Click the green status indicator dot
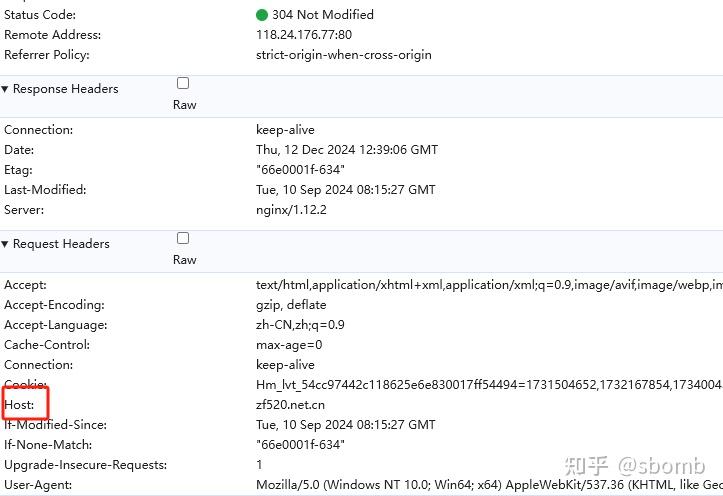The image size is (723, 496). (262, 15)
